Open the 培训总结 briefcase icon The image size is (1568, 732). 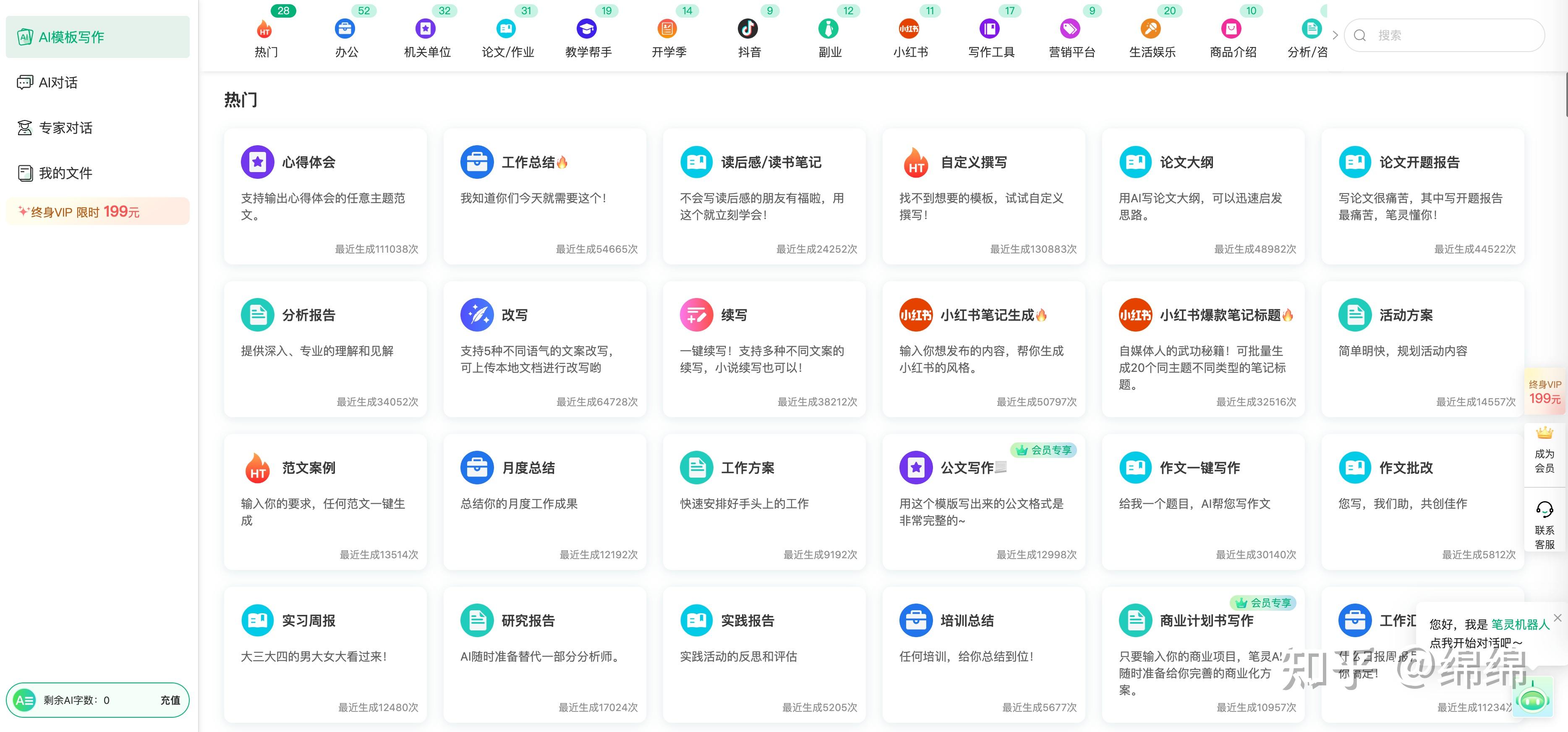[x=916, y=620]
